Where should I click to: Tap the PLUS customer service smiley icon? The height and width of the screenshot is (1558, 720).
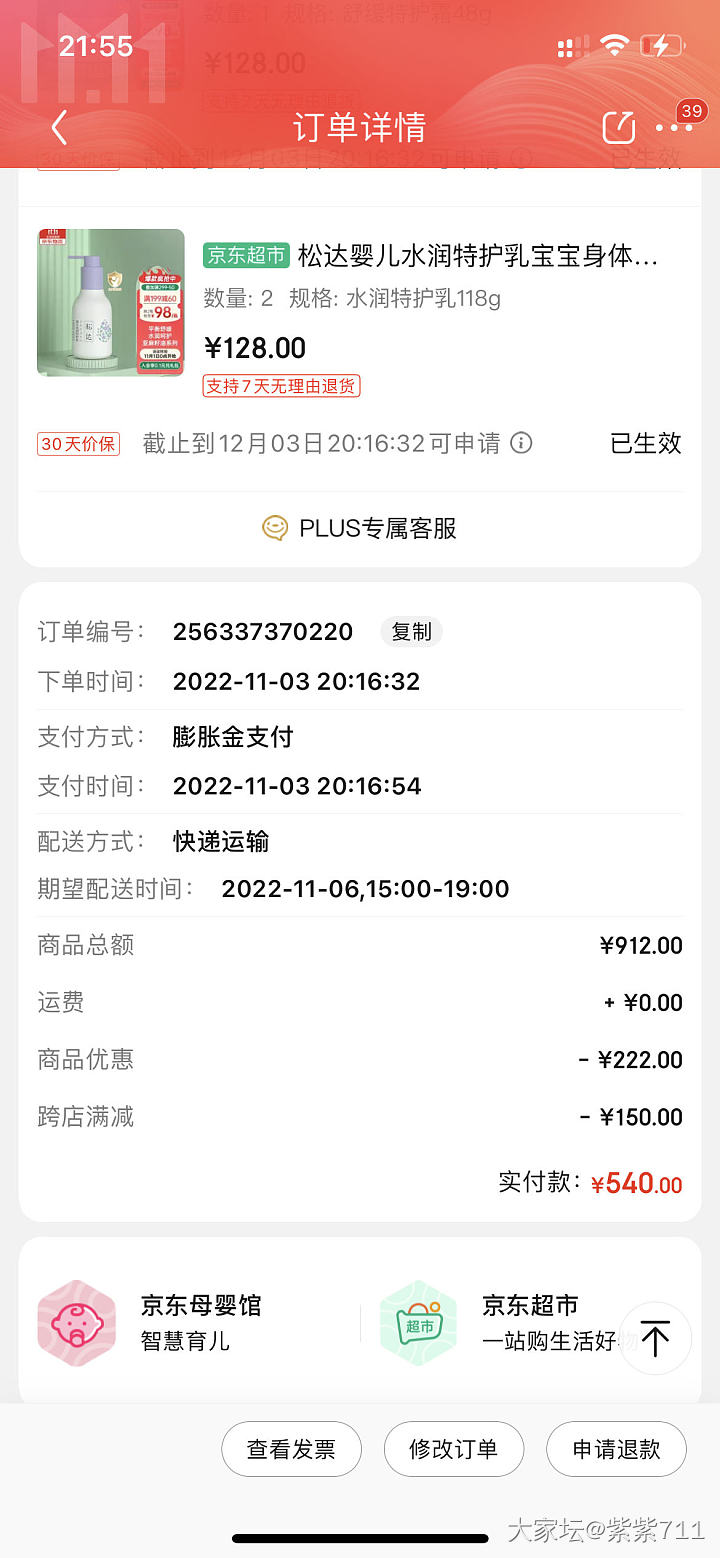[x=275, y=528]
